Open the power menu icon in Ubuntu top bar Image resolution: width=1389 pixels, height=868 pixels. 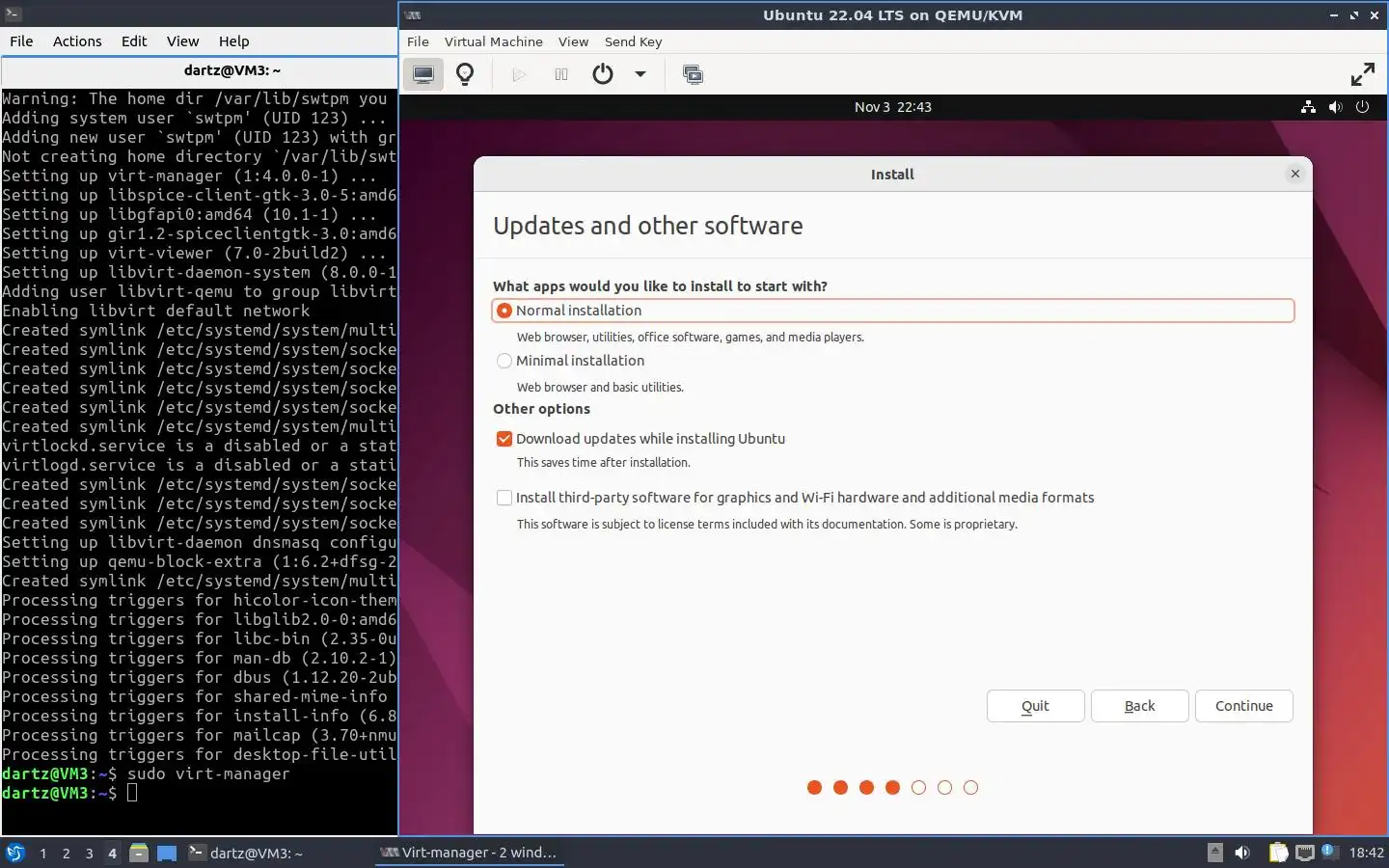pyautogui.click(x=1362, y=107)
